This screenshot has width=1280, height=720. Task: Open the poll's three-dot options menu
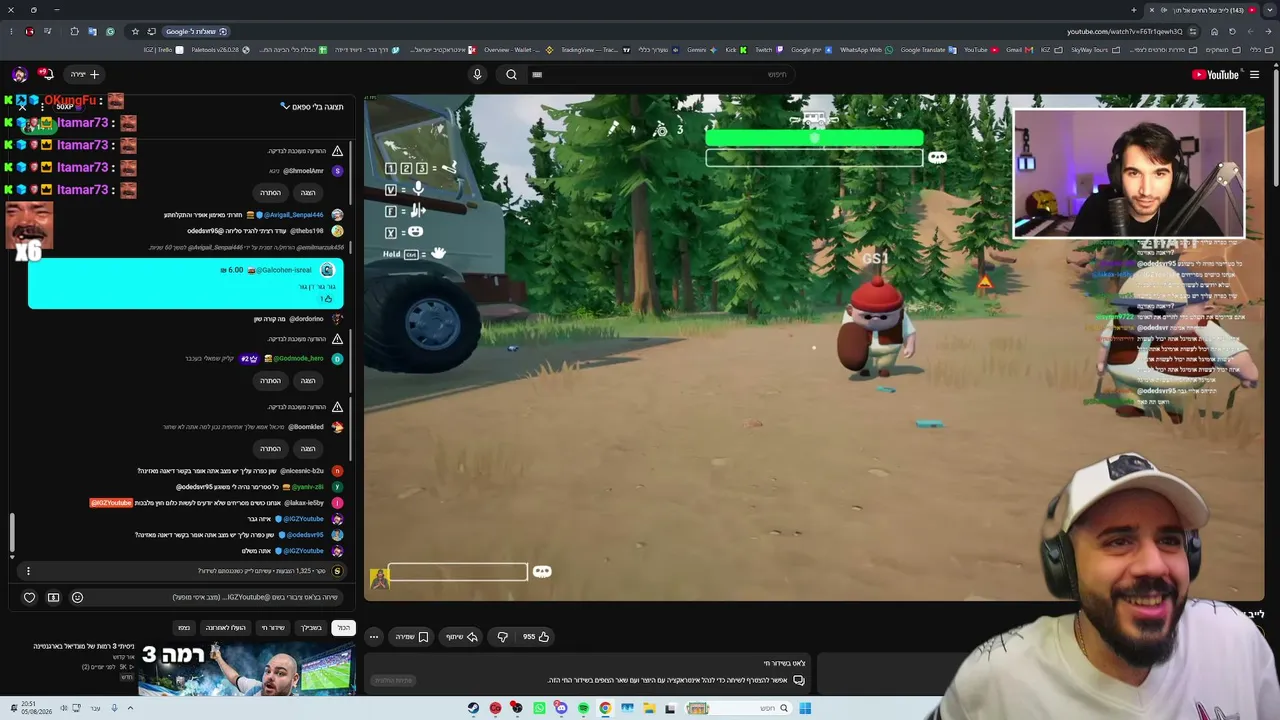point(28,571)
